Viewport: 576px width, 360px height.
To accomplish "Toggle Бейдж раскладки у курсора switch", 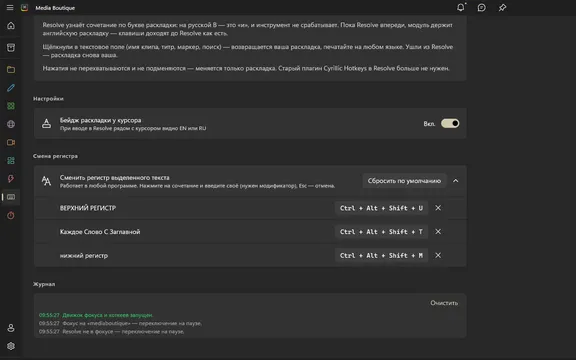I will (x=450, y=123).
